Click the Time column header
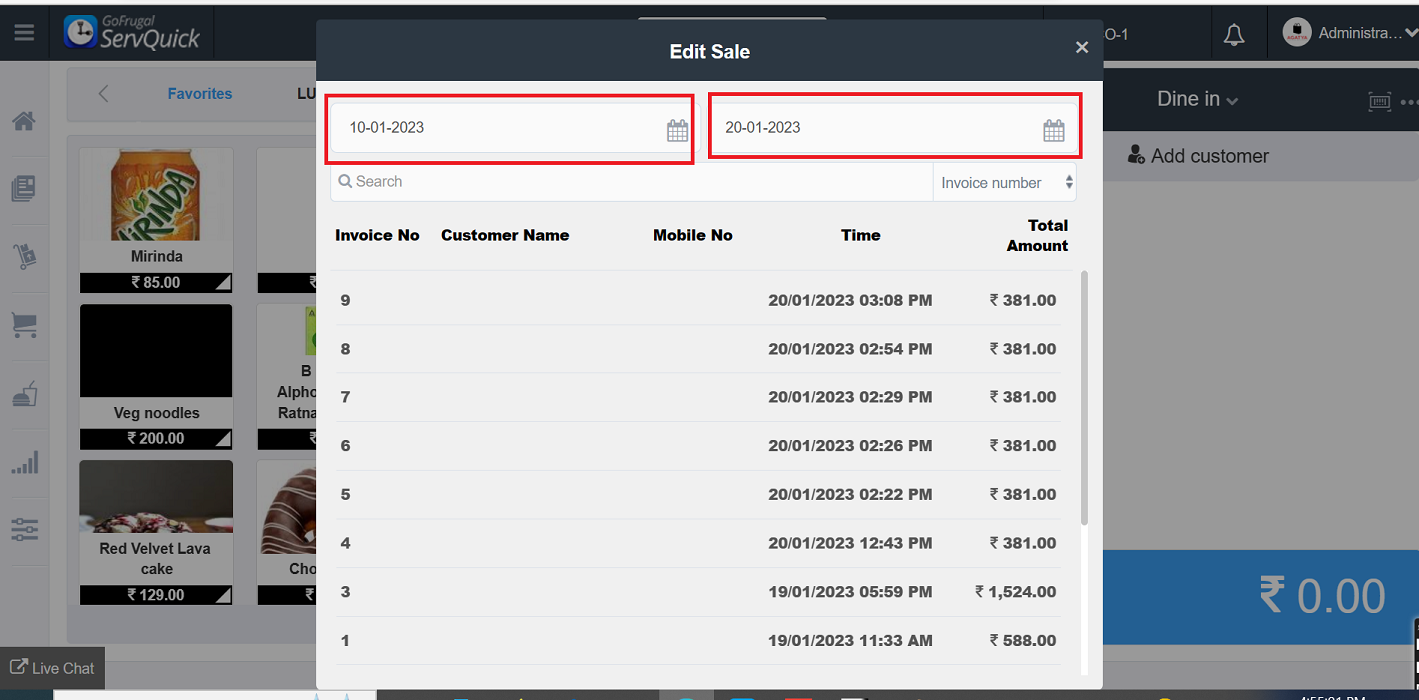This screenshot has width=1419, height=700. point(861,235)
